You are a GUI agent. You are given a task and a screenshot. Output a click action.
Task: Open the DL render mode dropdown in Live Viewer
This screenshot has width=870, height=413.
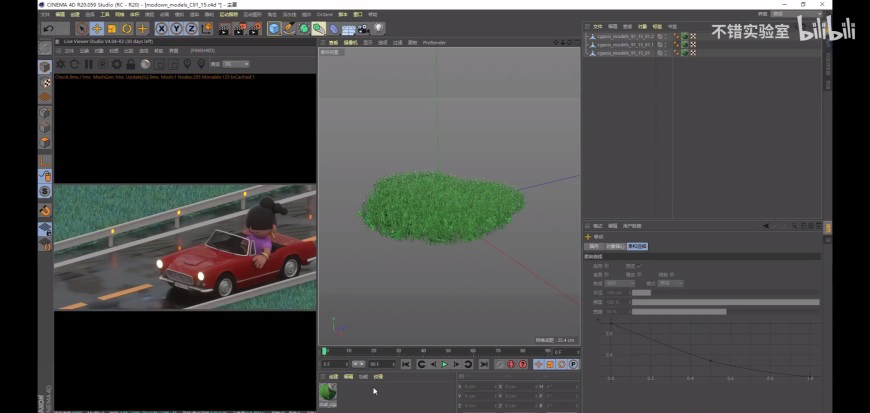236,63
